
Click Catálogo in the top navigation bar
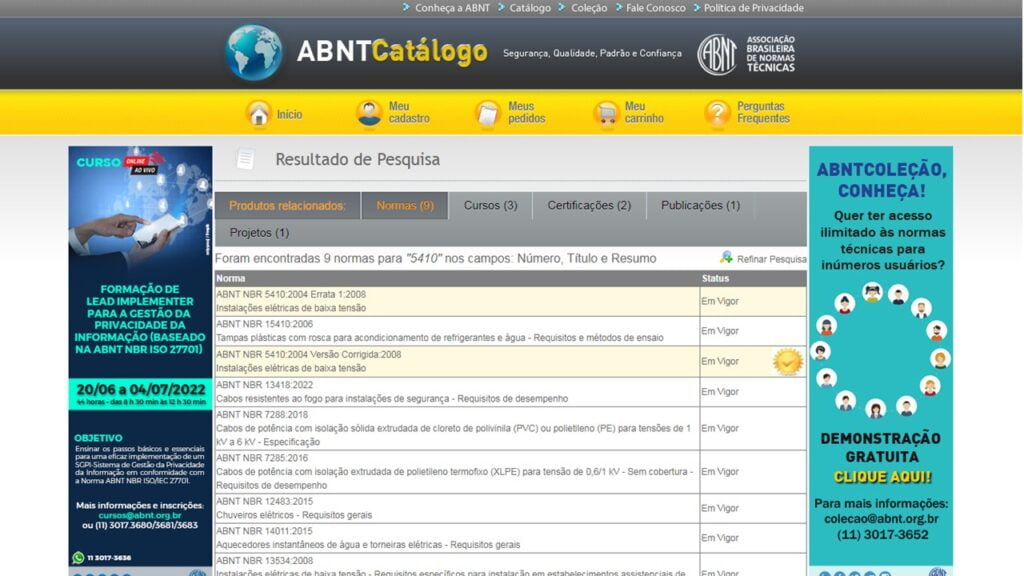point(528,7)
